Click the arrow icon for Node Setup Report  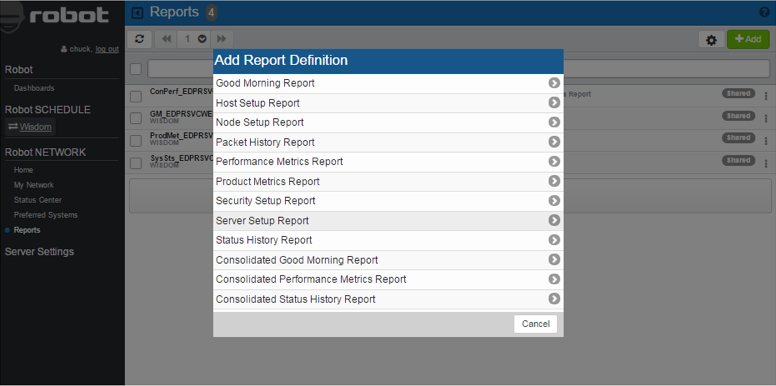point(554,122)
